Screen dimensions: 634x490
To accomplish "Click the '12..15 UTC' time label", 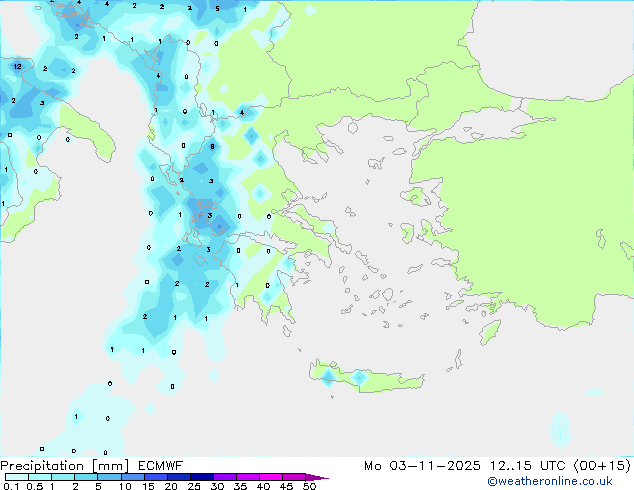I will pos(527,466).
